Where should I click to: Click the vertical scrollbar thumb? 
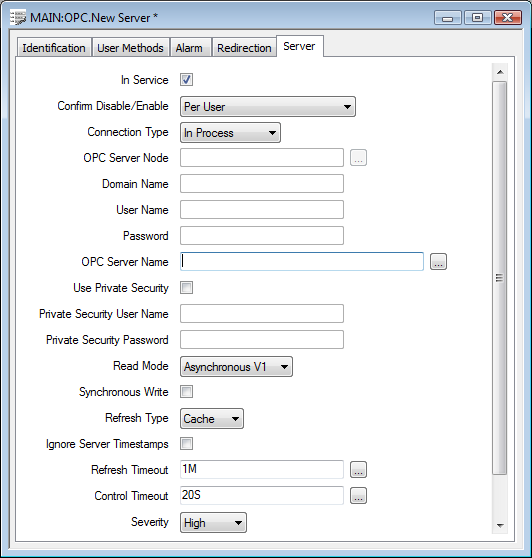(500, 278)
